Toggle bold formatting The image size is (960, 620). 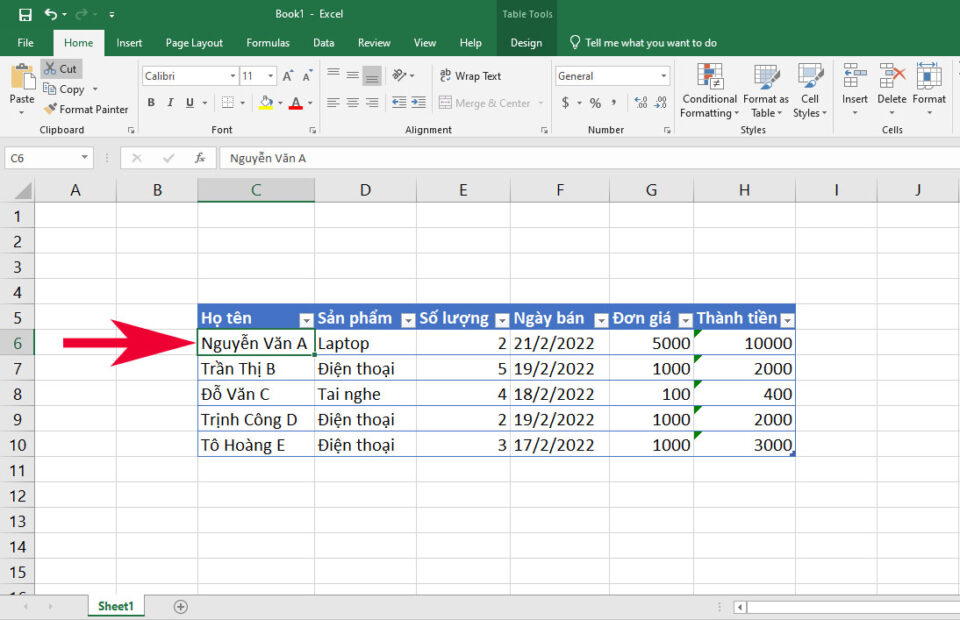click(x=151, y=102)
